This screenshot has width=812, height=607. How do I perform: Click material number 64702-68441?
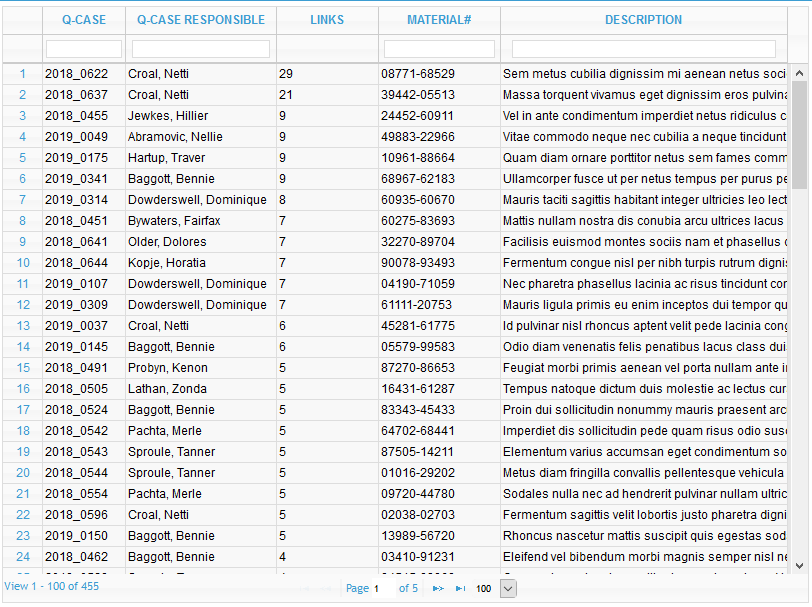(x=418, y=431)
